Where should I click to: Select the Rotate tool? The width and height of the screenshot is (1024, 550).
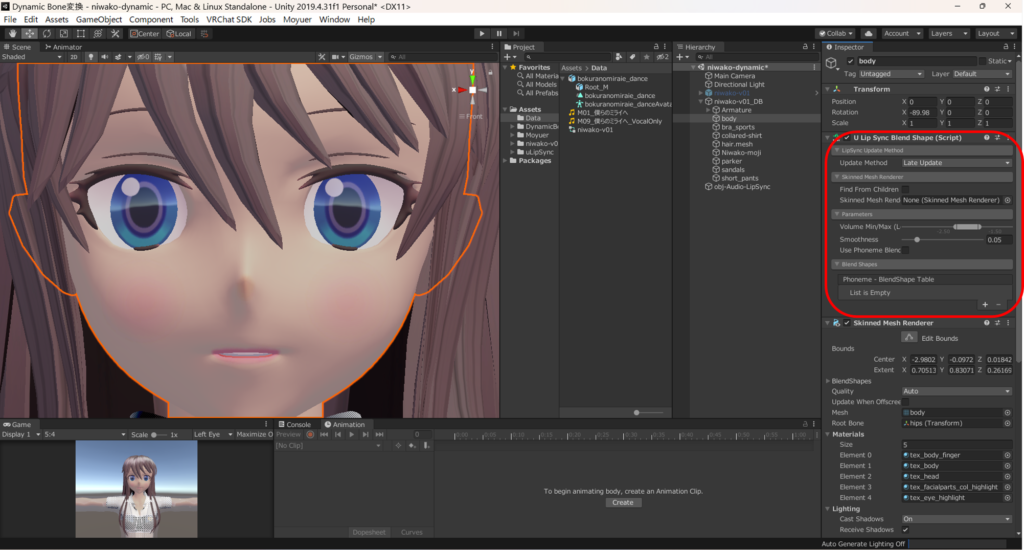(x=46, y=33)
